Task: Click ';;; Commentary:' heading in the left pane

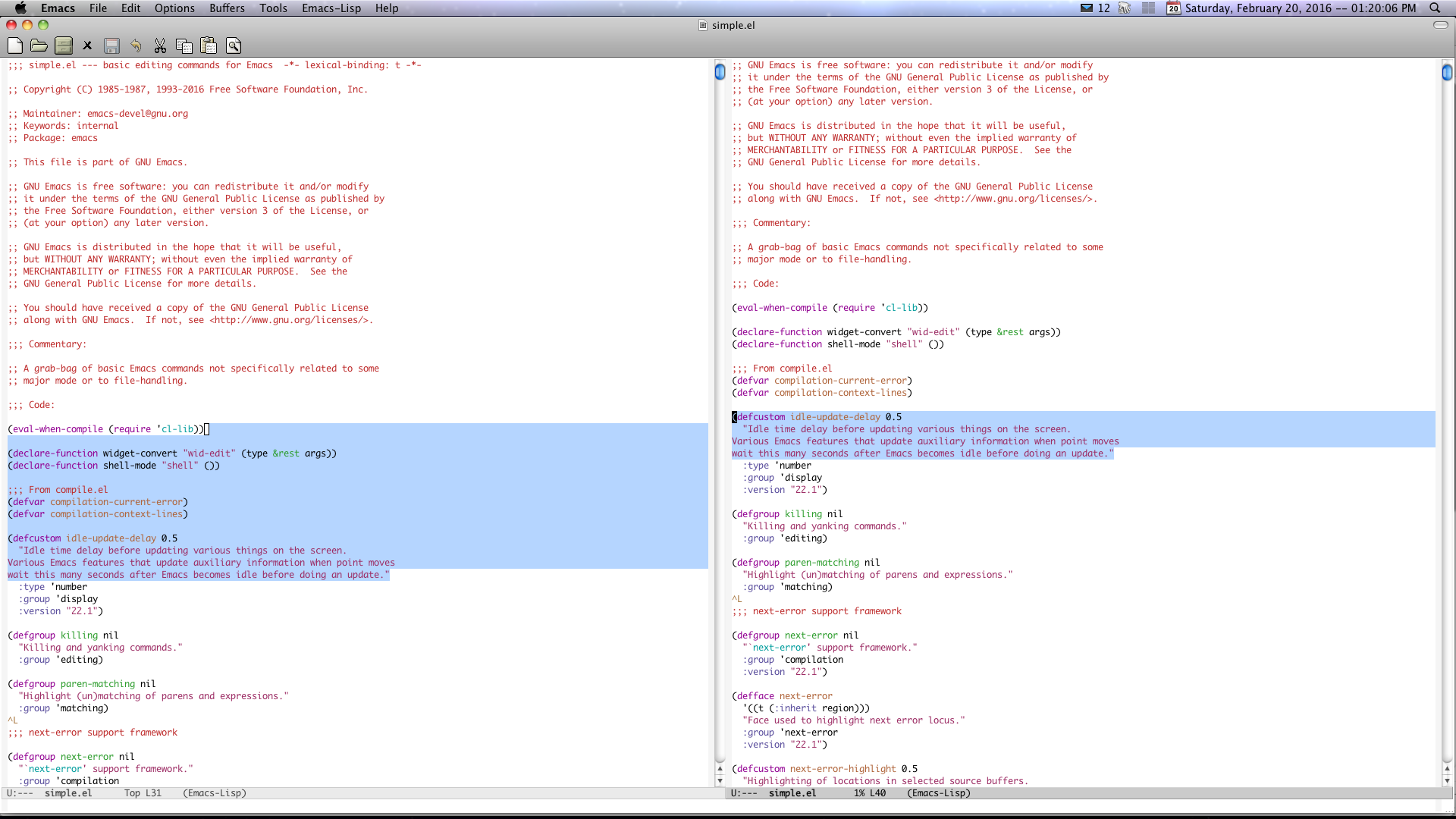Action: (x=47, y=344)
